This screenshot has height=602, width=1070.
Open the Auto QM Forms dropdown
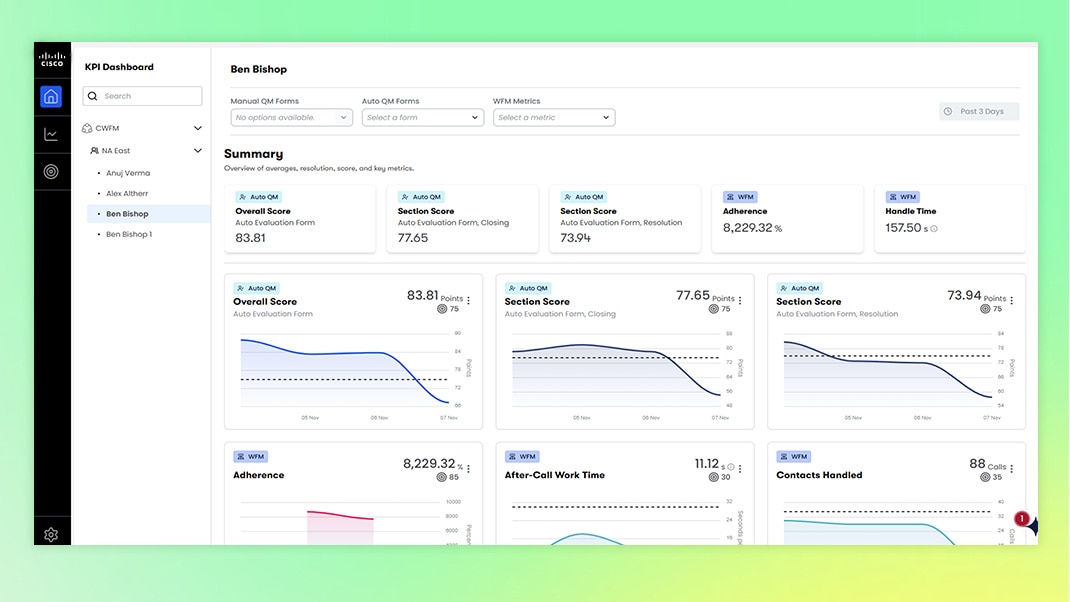[x=422, y=118]
